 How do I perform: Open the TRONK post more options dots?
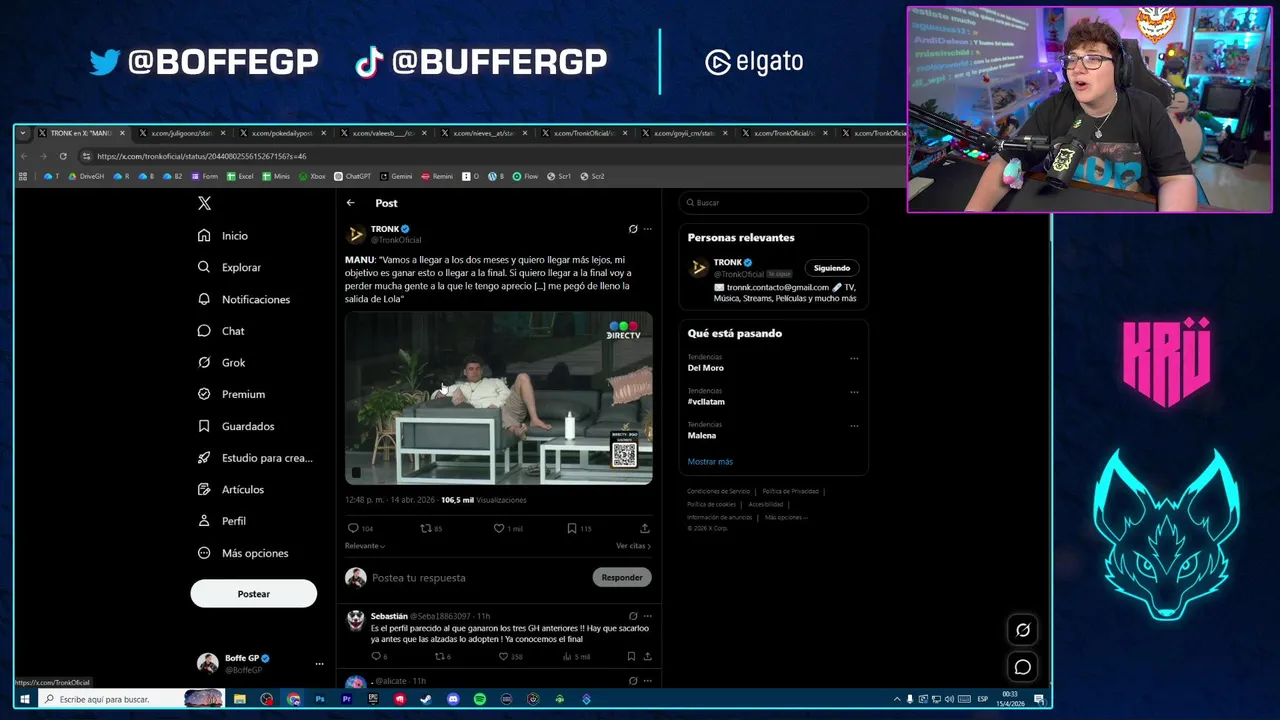tap(648, 229)
